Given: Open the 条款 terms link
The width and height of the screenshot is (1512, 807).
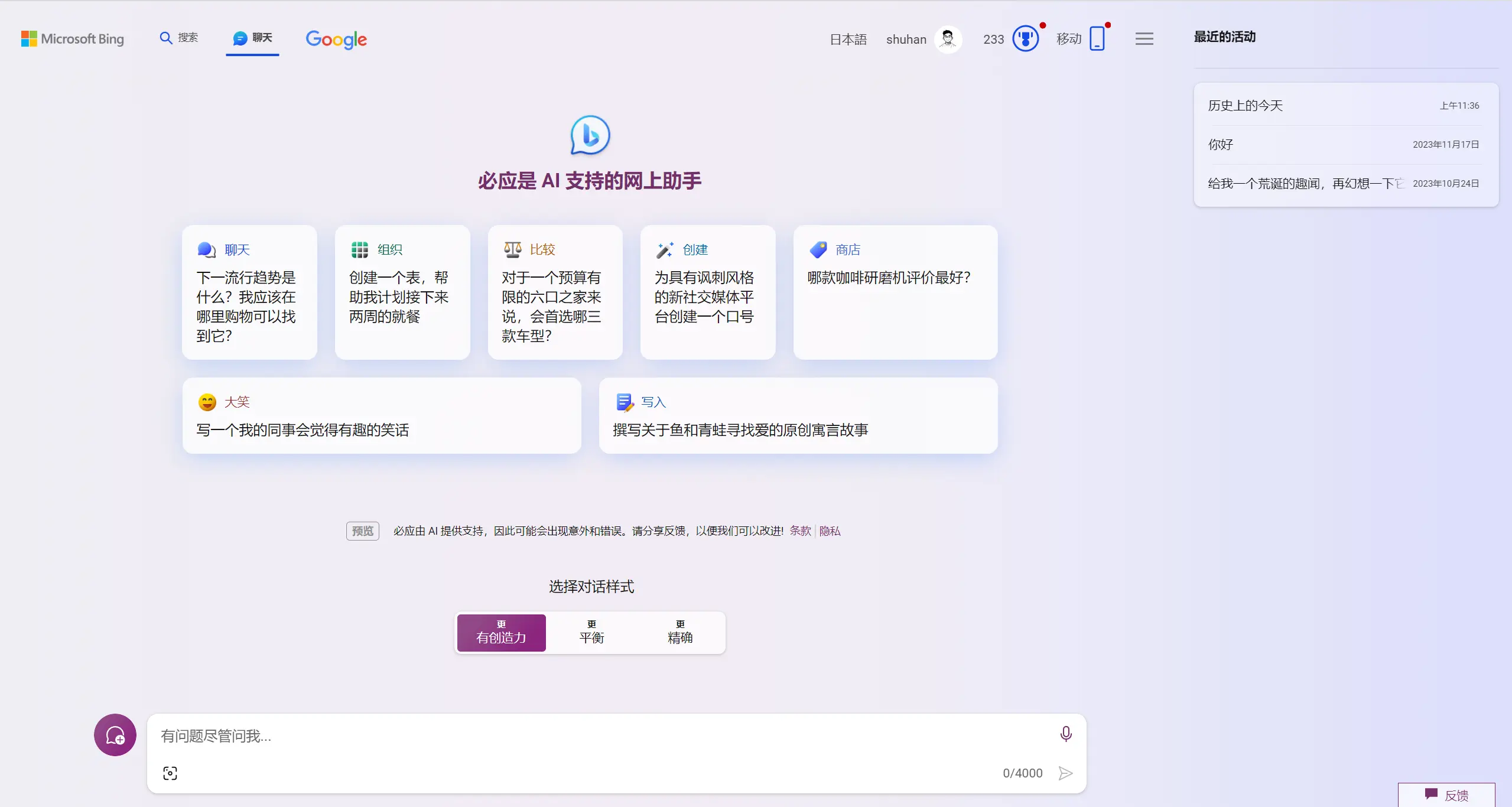Looking at the screenshot, I should 800,531.
